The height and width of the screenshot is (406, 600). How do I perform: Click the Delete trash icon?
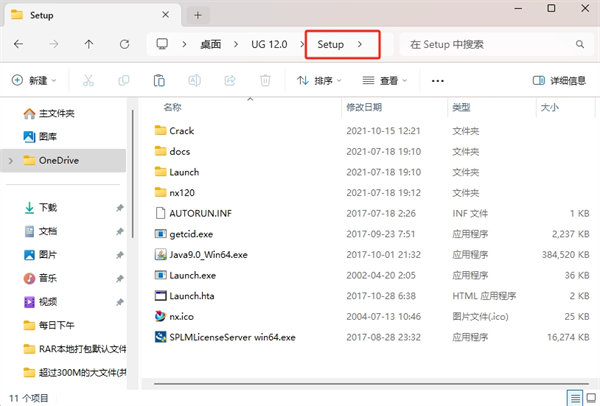tap(265, 80)
